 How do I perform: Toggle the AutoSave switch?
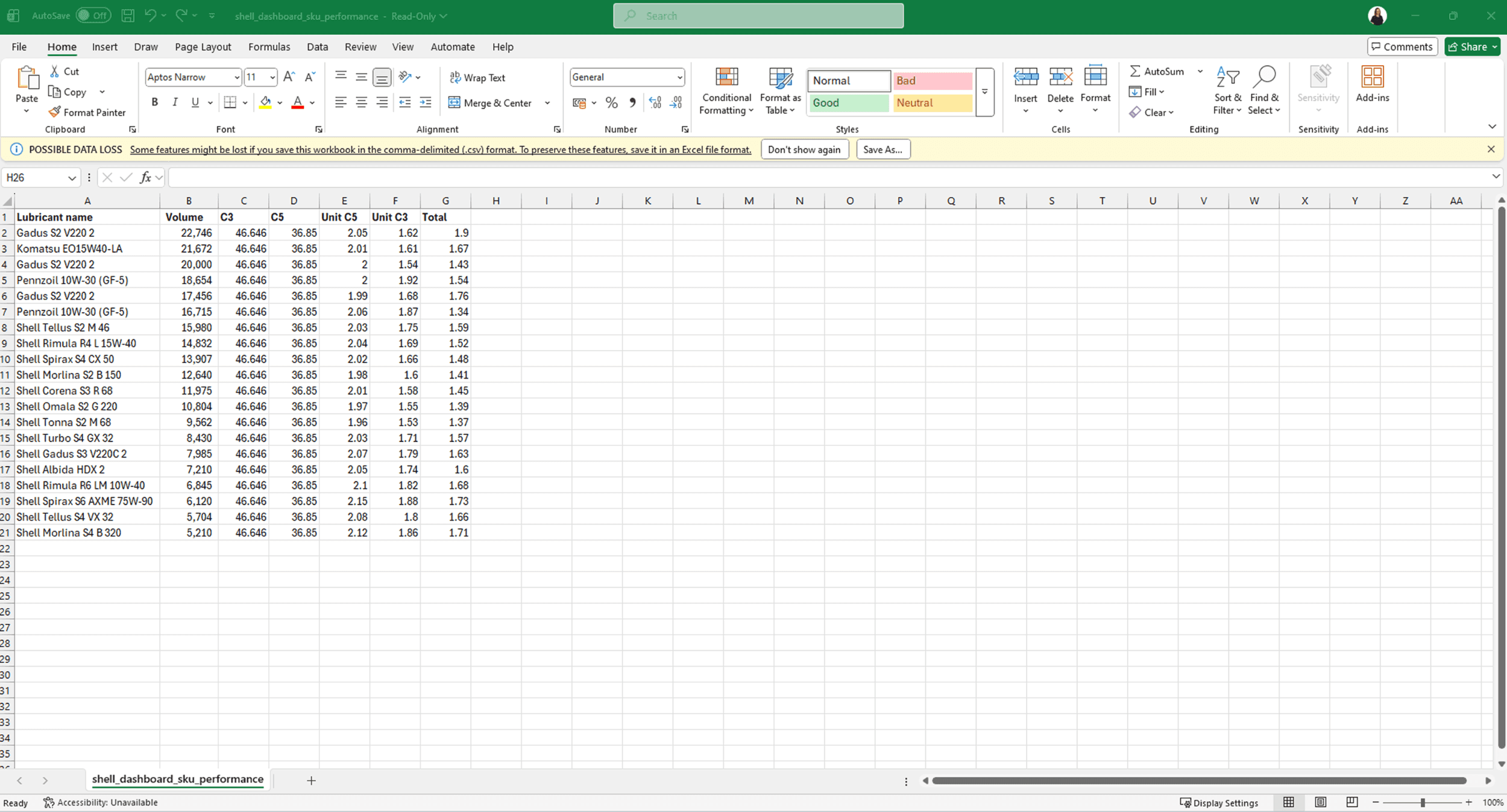click(x=93, y=16)
